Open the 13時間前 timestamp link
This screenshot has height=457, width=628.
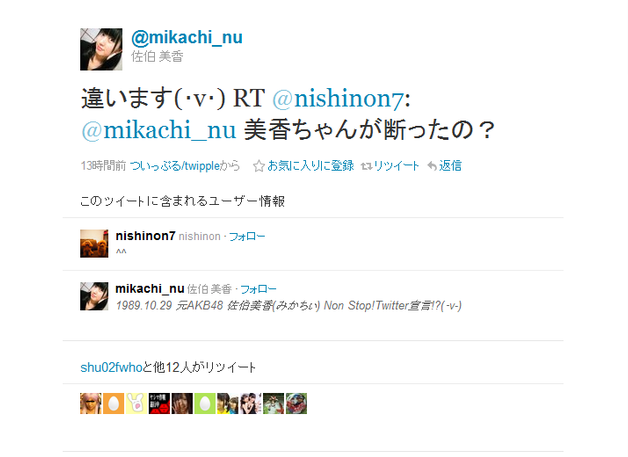(x=103, y=166)
